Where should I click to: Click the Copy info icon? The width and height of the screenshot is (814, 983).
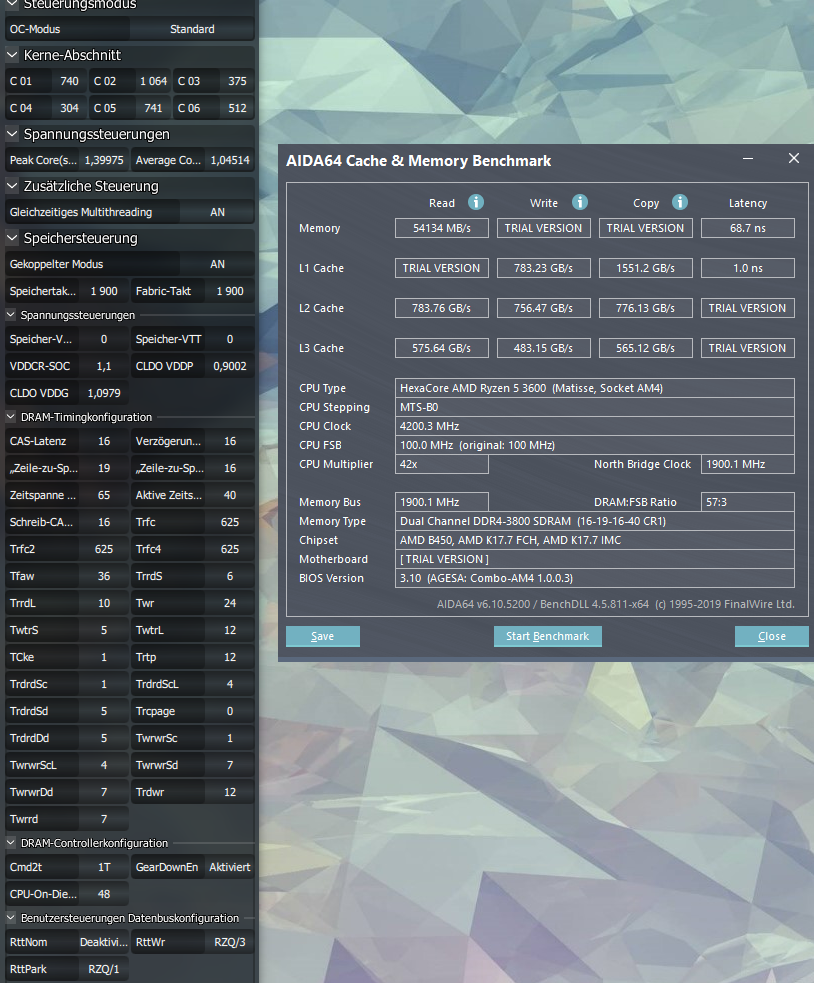[680, 202]
